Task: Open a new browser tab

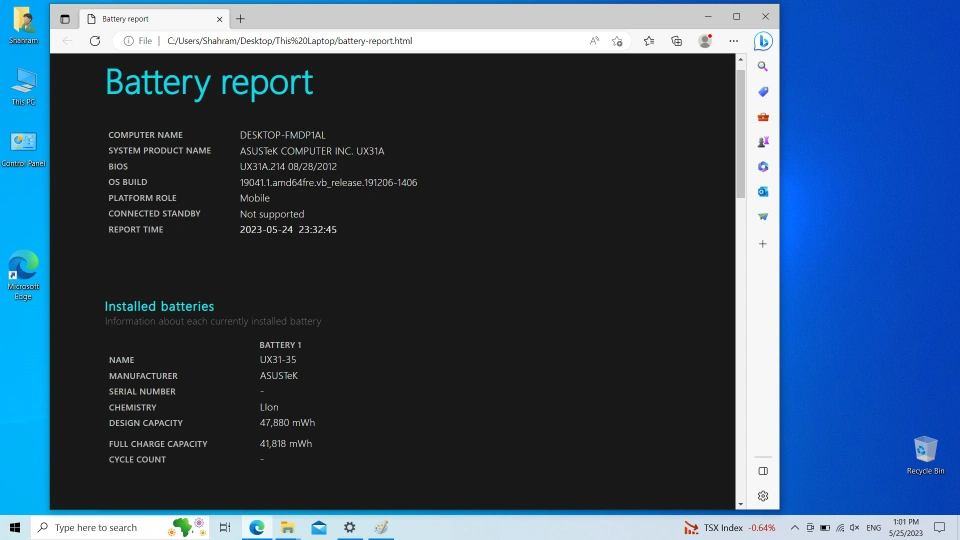Action: [x=240, y=19]
